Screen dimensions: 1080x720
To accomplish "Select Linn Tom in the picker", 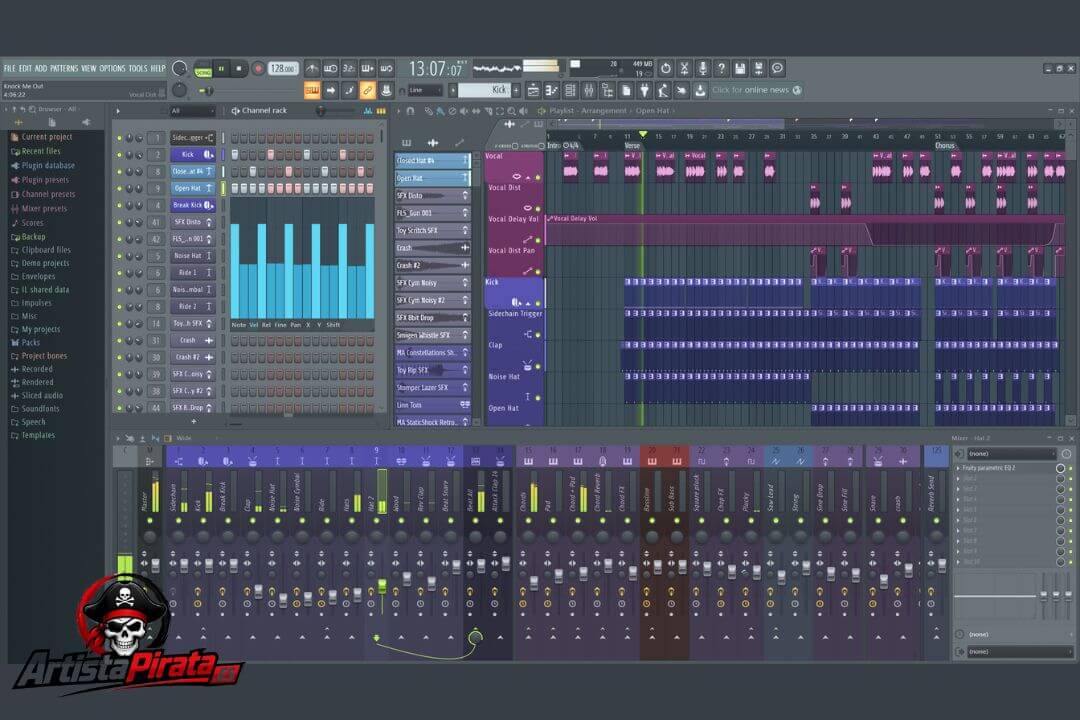I will pos(432,405).
